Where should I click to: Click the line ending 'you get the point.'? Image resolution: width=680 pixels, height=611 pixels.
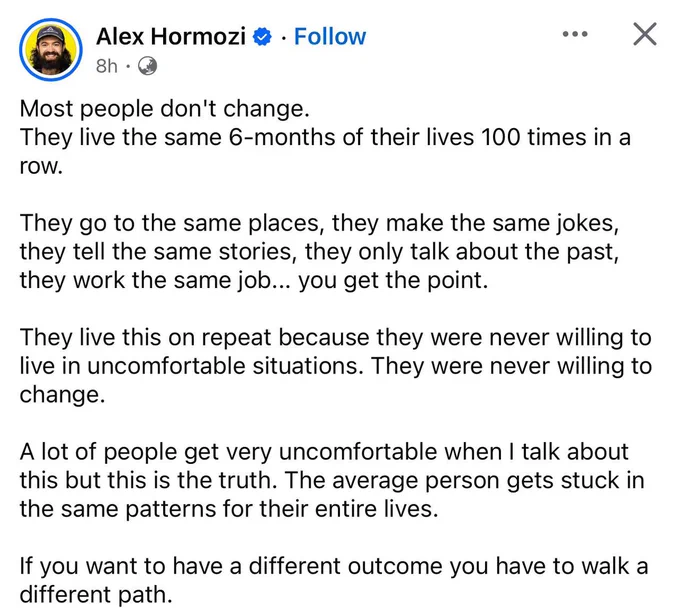click(254, 281)
